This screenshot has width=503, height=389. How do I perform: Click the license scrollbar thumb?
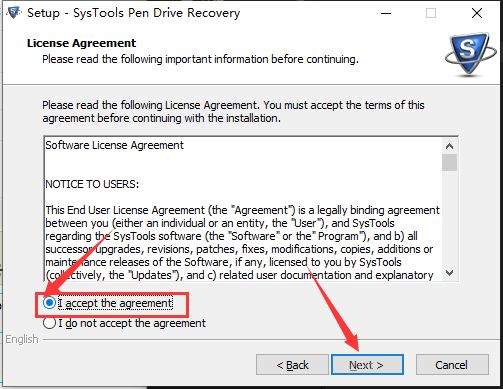click(x=449, y=162)
